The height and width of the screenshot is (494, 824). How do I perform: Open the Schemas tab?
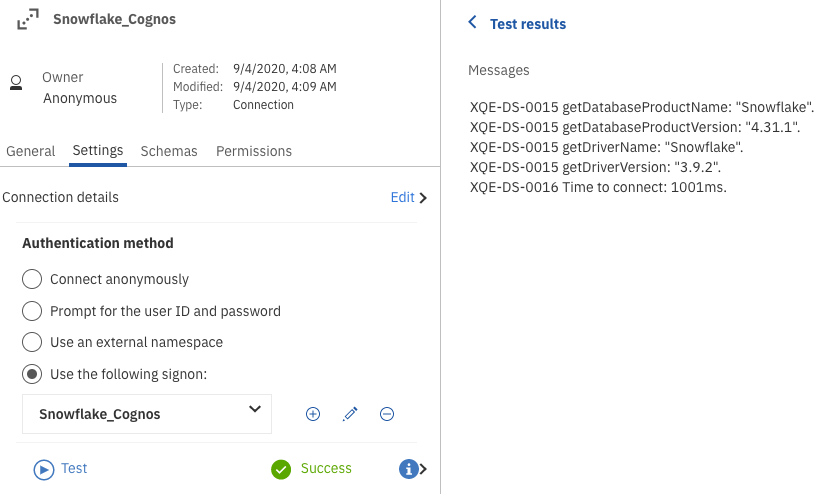coord(169,151)
